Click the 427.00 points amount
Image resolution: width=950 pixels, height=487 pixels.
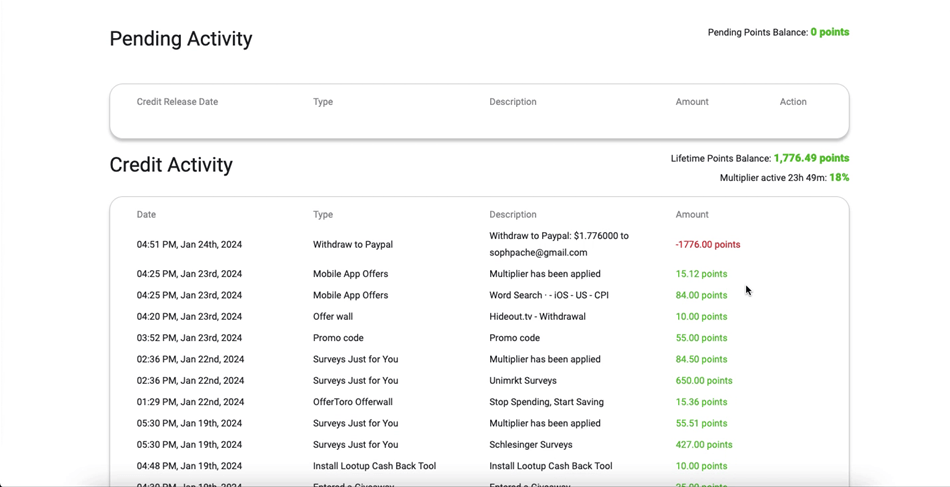[x=704, y=445]
